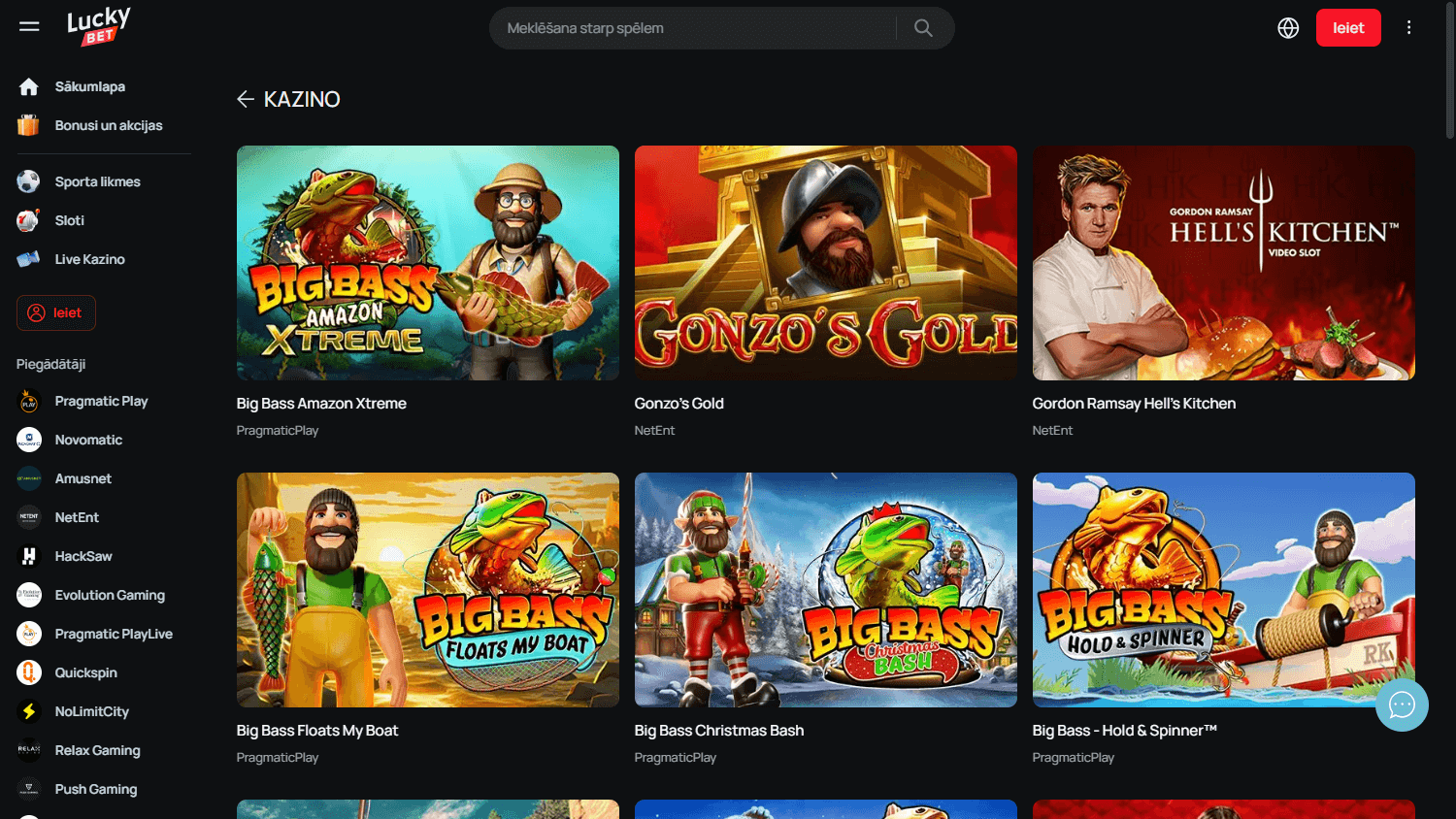Viewport: 1456px width, 819px height.
Task: Click the red Ieiet button
Action: pyautogui.click(x=1348, y=27)
